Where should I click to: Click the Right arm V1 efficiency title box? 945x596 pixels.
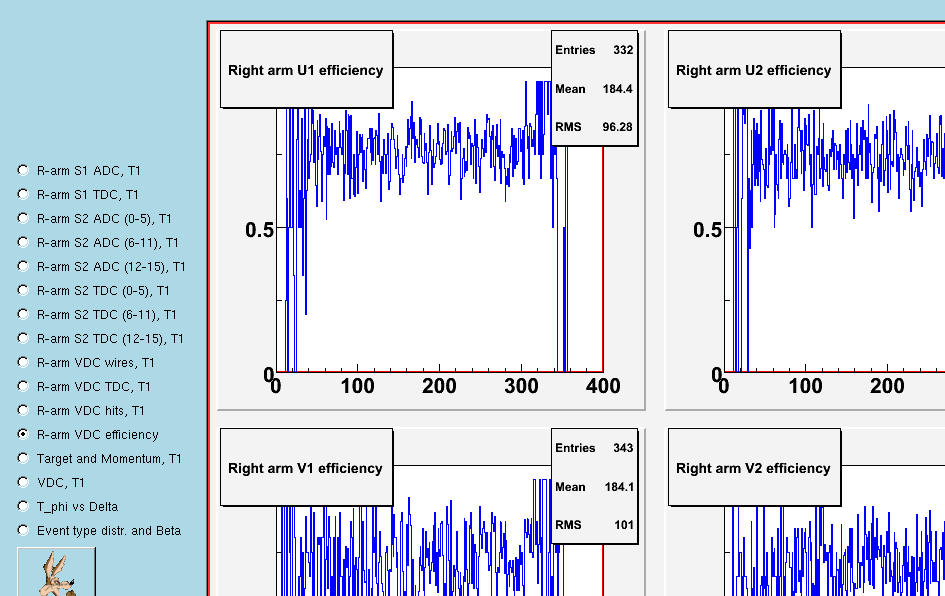pyautogui.click(x=307, y=468)
